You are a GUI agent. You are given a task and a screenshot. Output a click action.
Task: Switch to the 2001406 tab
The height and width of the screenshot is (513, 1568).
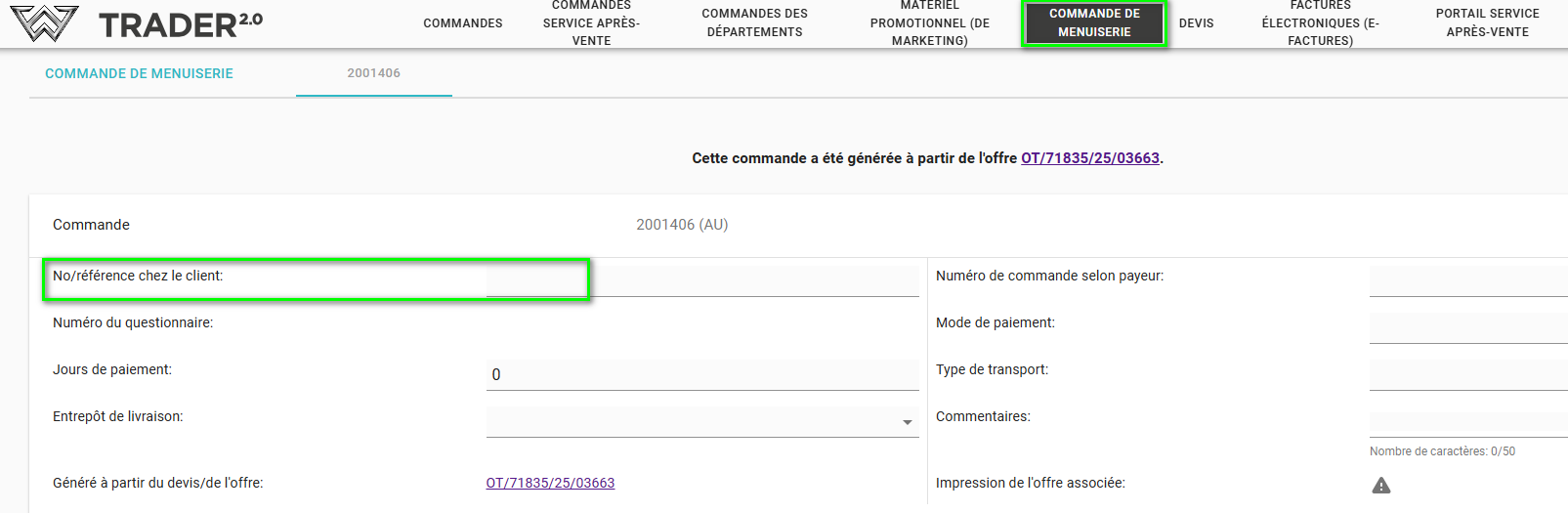click(373, 73)
